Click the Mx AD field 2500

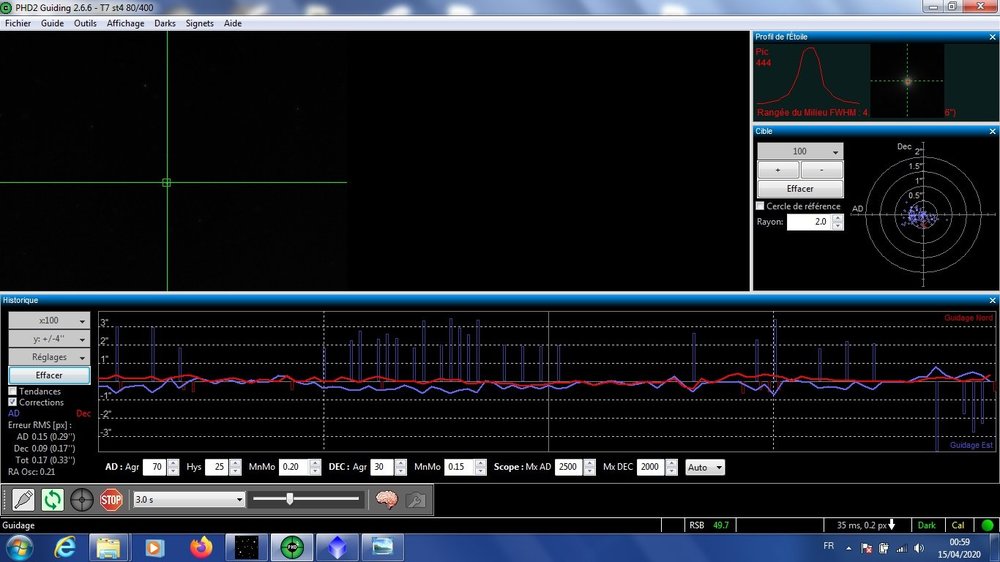[x=569, y=467]
